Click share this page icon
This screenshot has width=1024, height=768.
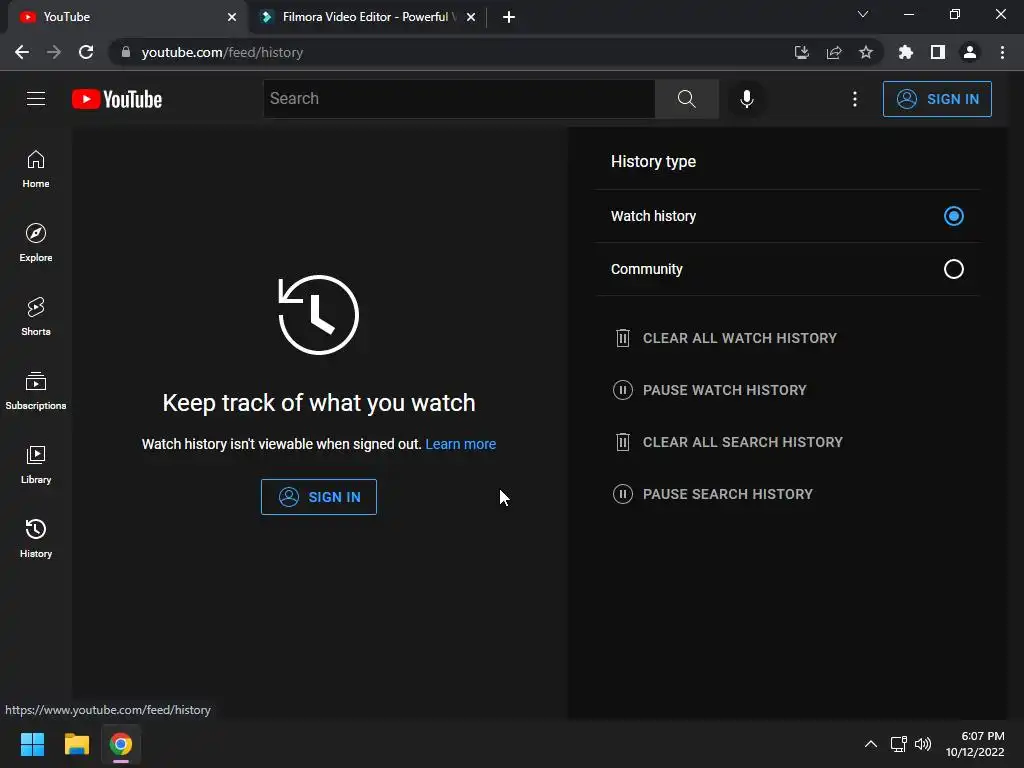tap(833, 52)
